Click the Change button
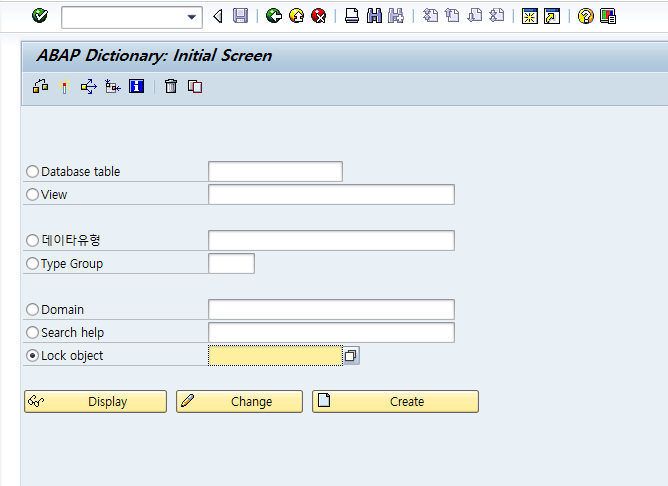668x486 pixels. click(x=239, y=402)
